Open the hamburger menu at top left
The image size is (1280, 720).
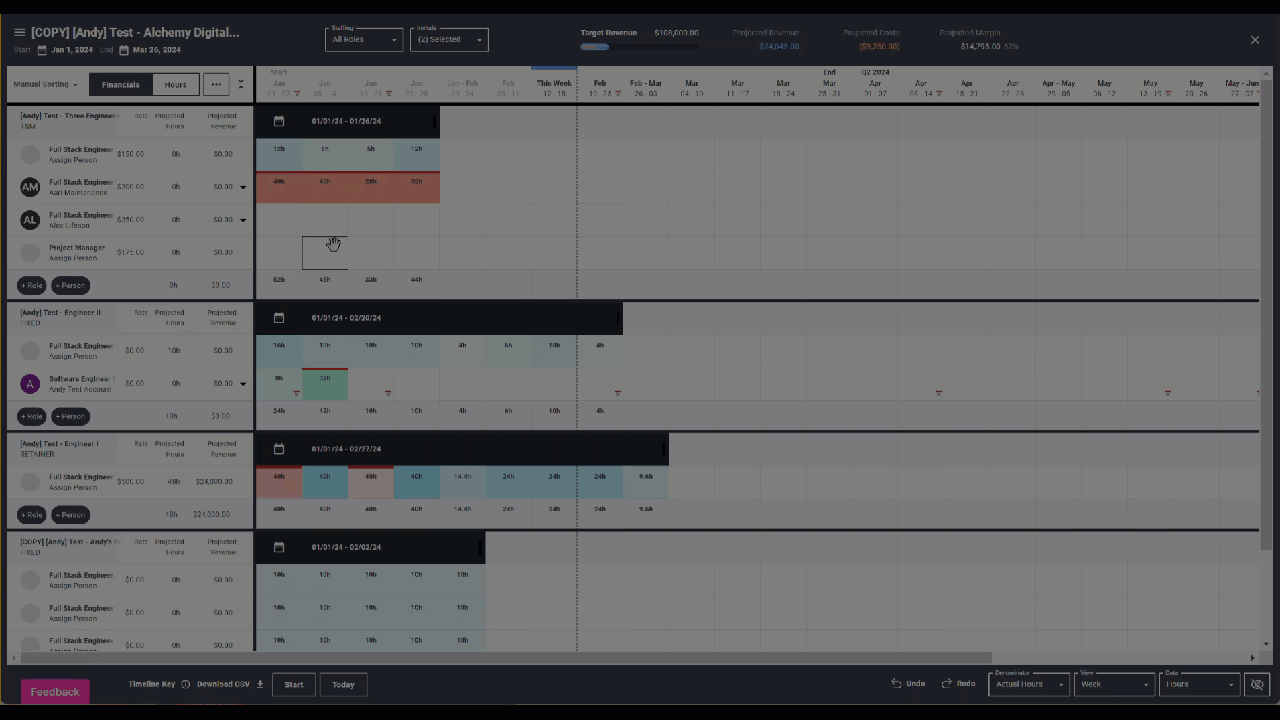coord(19,33)
